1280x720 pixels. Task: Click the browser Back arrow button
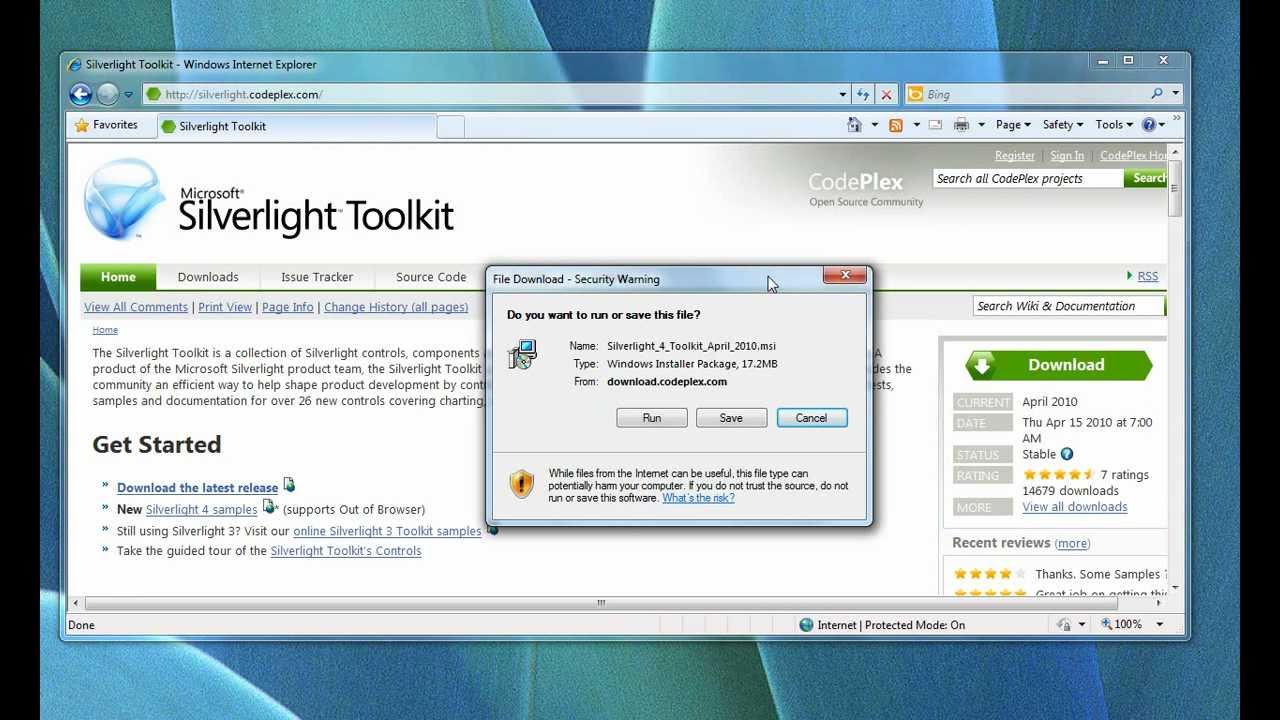tap(81, 94)
